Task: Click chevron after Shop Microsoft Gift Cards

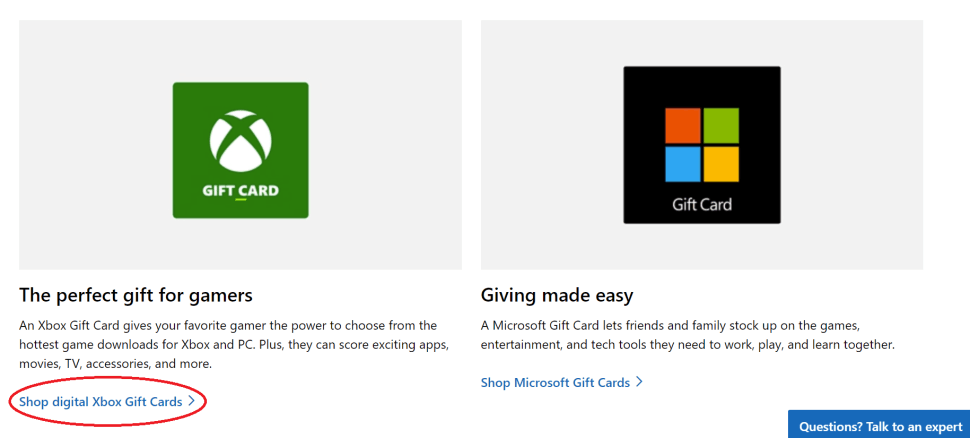Action: tap(640, 382)
